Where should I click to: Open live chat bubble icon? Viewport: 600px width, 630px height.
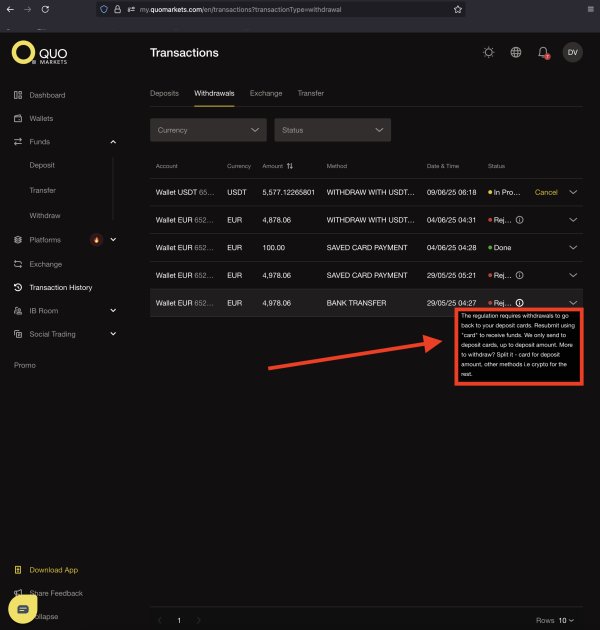[23, 609]
